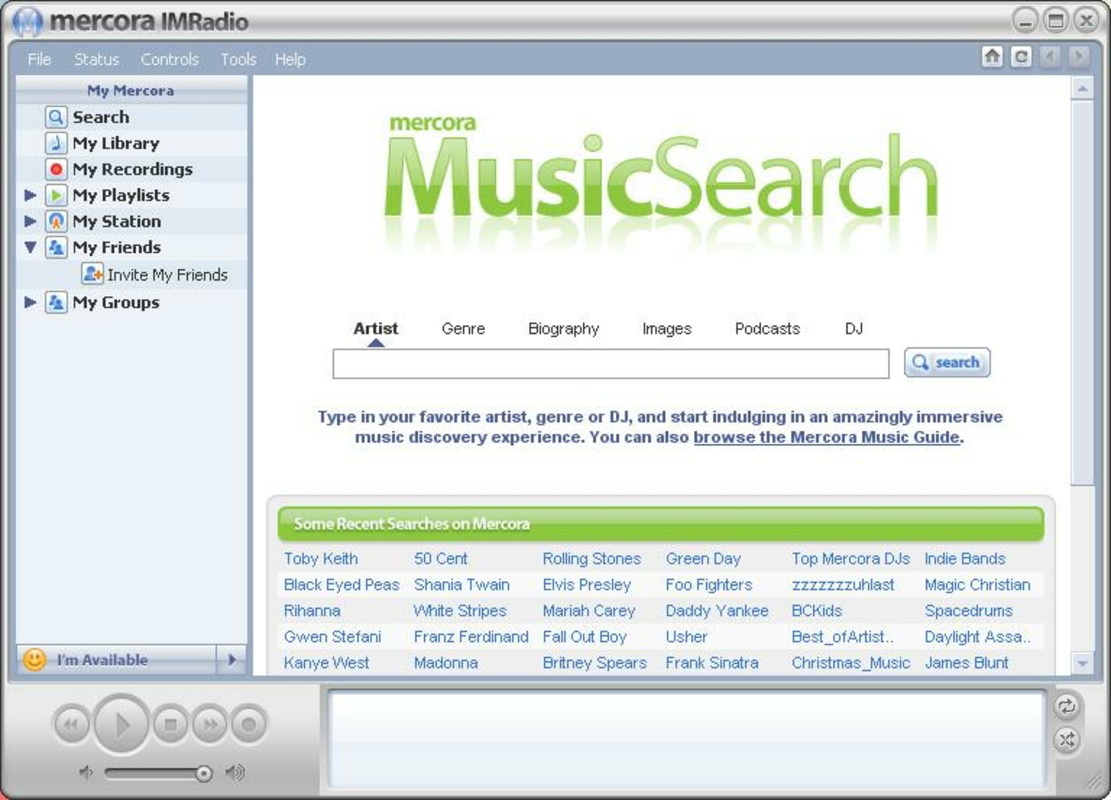Viewport: 1111px width, 800px height.
Task: Open the I'm Available status dropdown arrow
Action: [232, 660]
